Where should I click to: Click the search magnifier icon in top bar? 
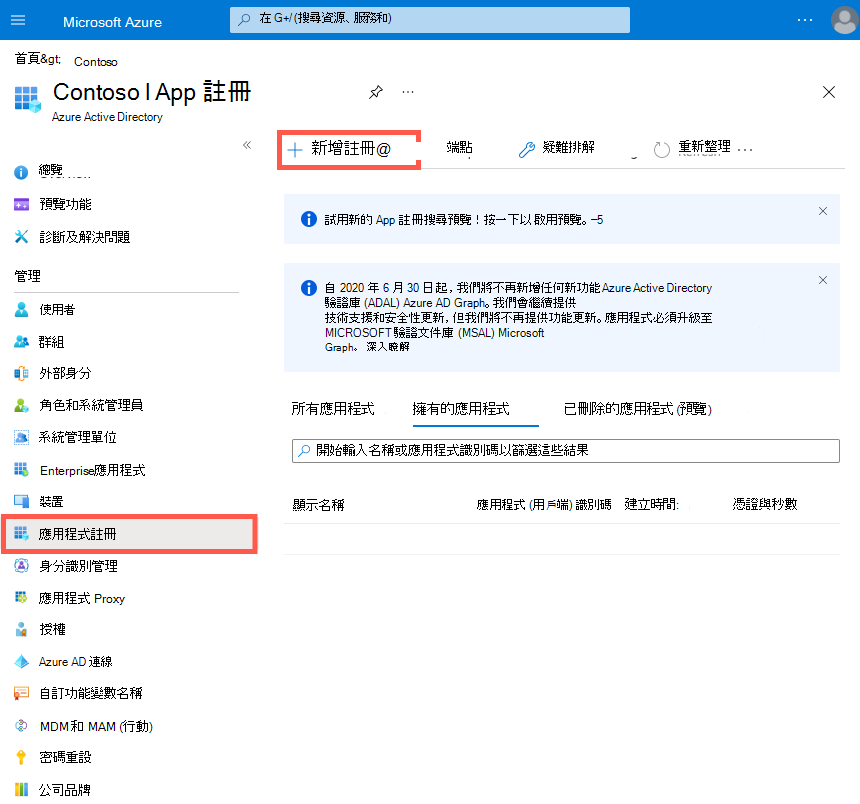245,19
